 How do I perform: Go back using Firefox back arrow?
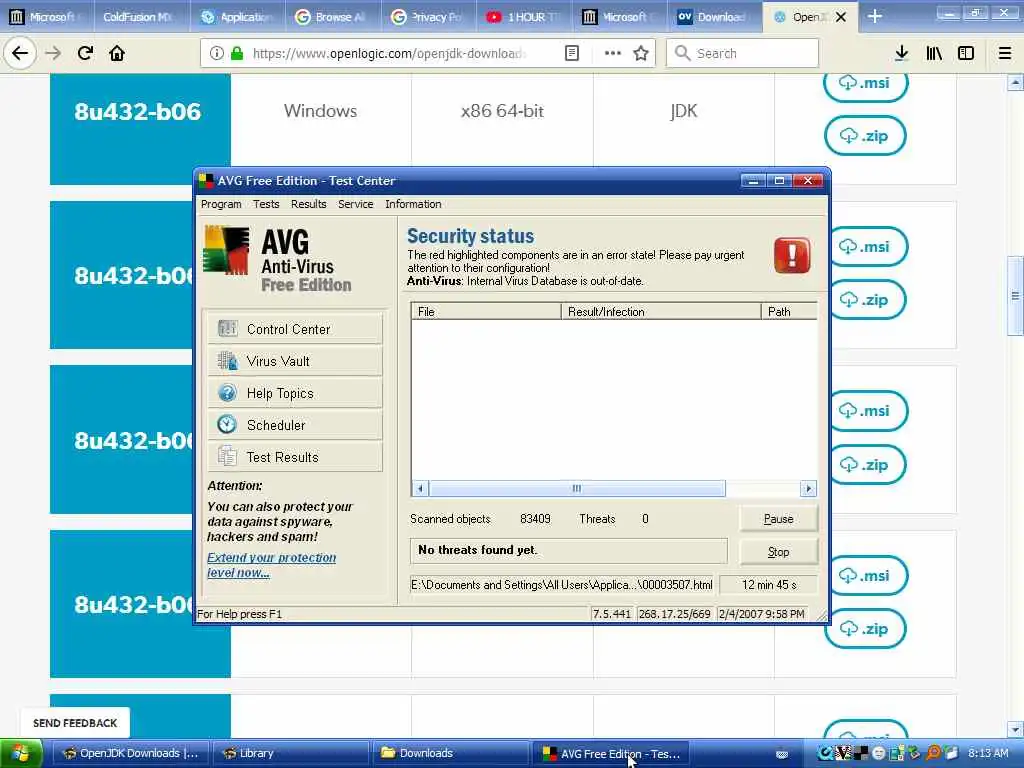pyautogui.click(x=20, y=53)
